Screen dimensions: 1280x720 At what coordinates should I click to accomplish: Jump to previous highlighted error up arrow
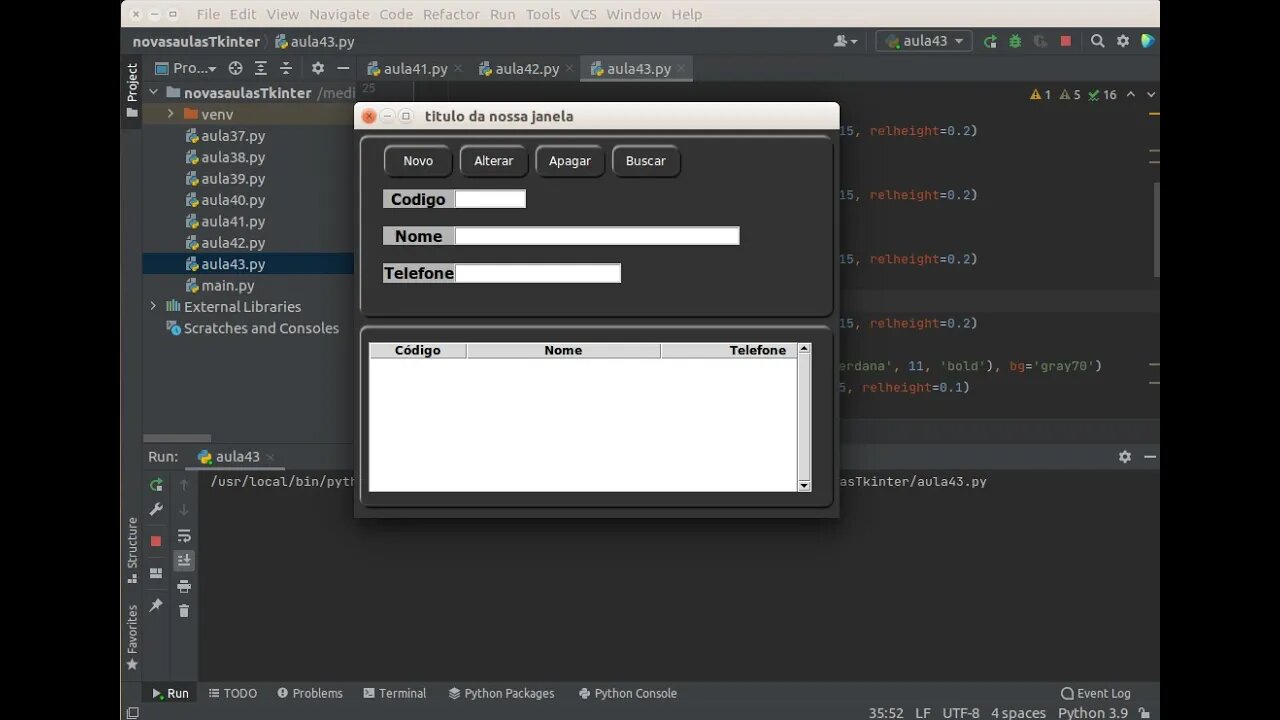(x=1131, y=95)
